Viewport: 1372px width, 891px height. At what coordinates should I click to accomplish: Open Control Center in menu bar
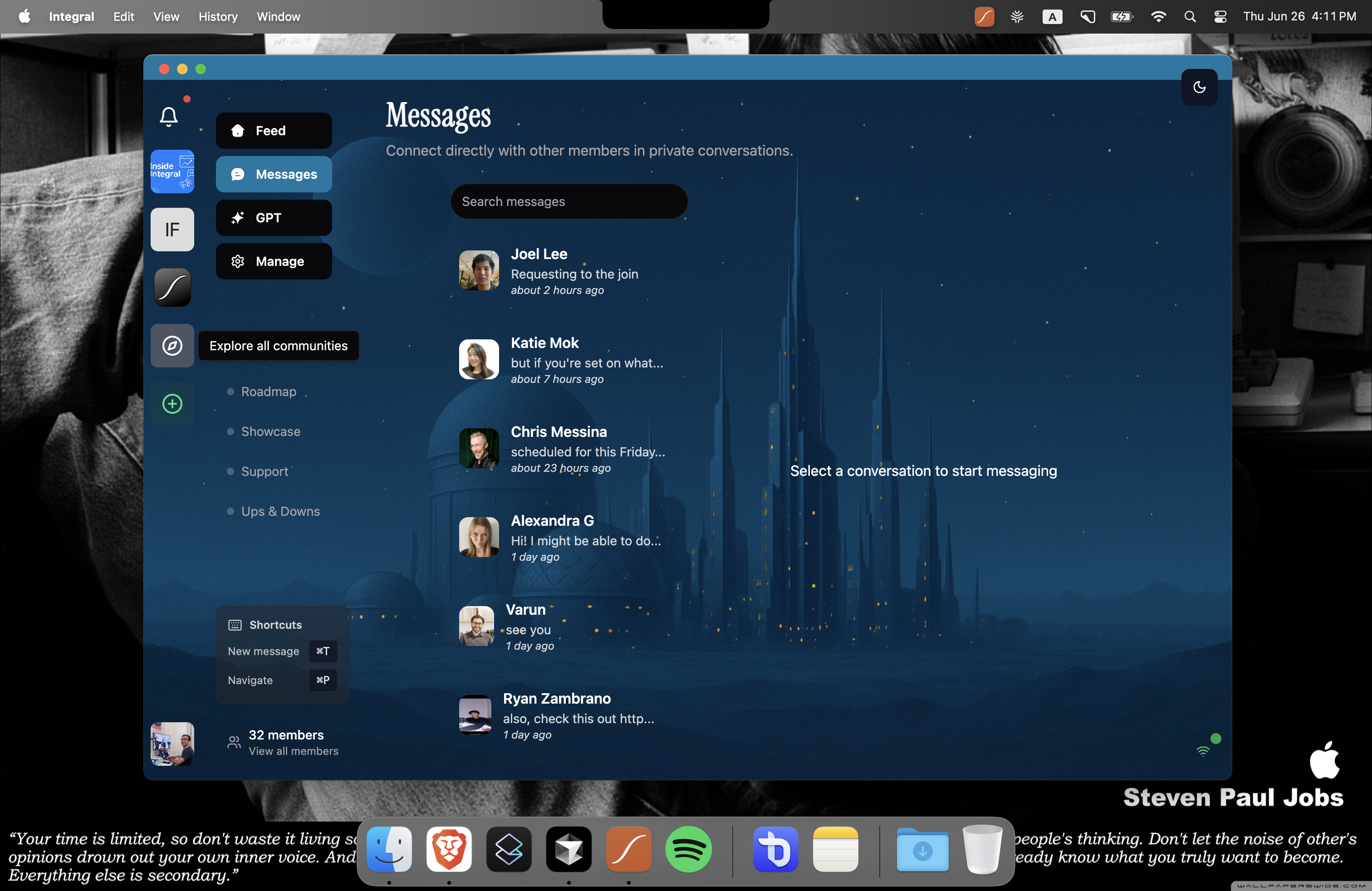1220,16
